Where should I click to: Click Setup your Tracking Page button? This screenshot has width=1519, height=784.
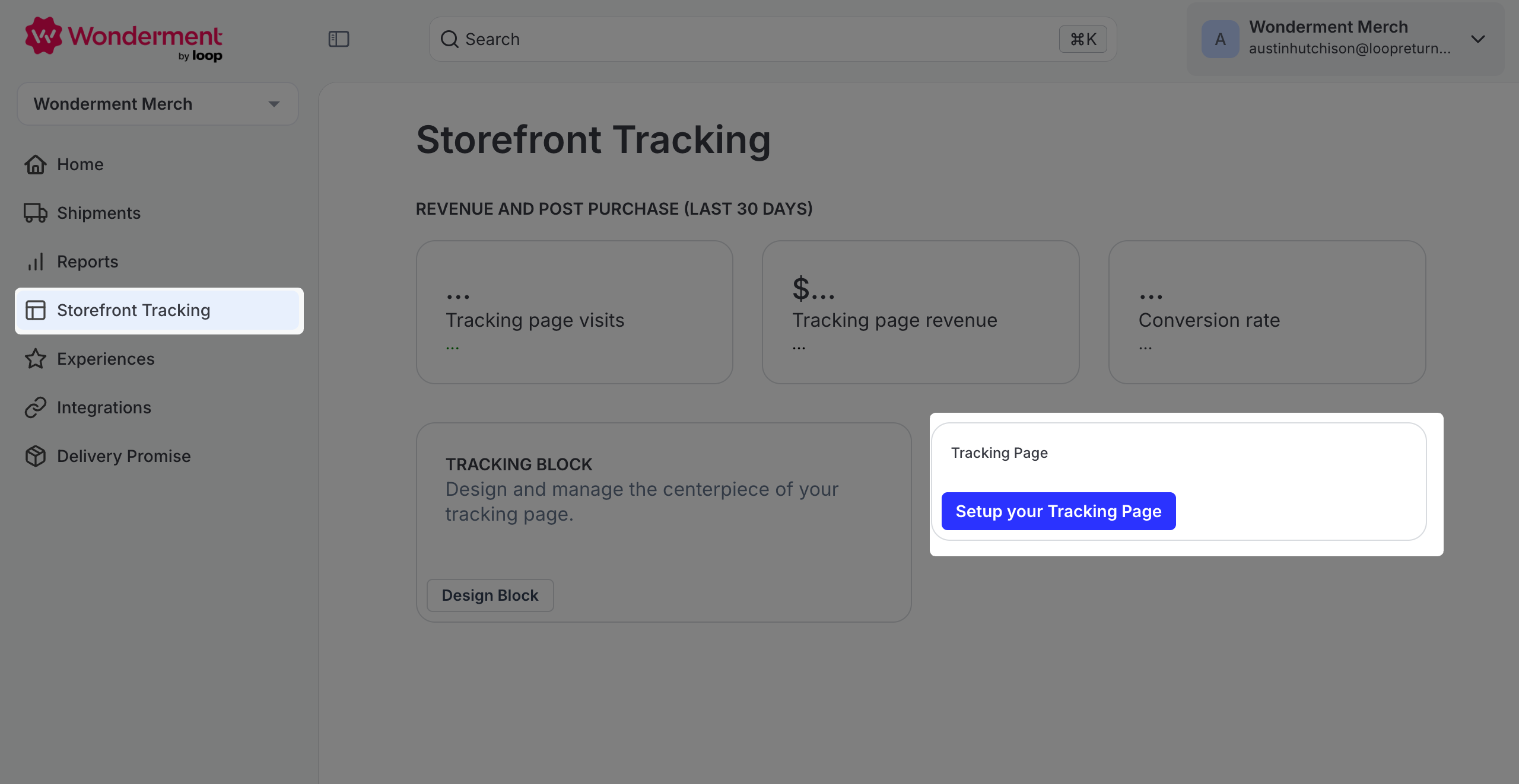1058,511
